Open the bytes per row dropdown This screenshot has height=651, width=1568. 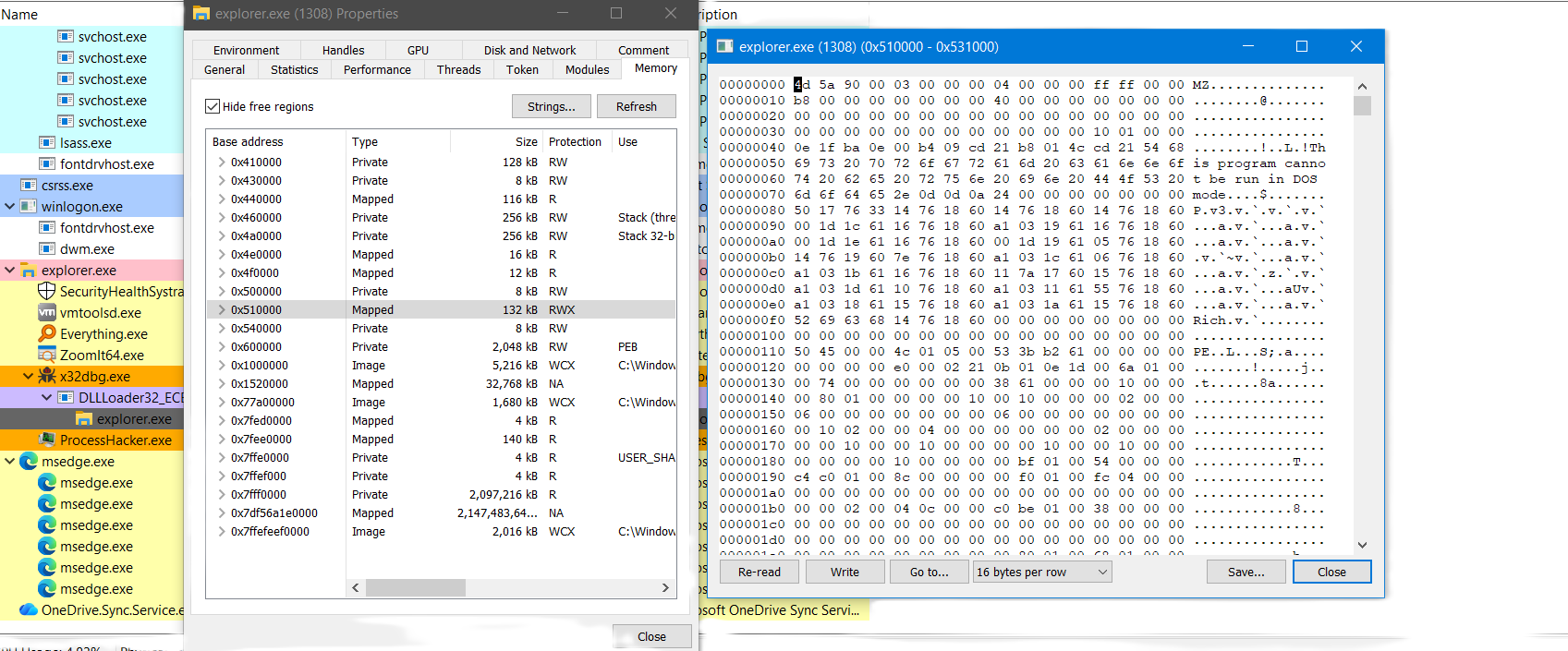tap(1041, 573)
